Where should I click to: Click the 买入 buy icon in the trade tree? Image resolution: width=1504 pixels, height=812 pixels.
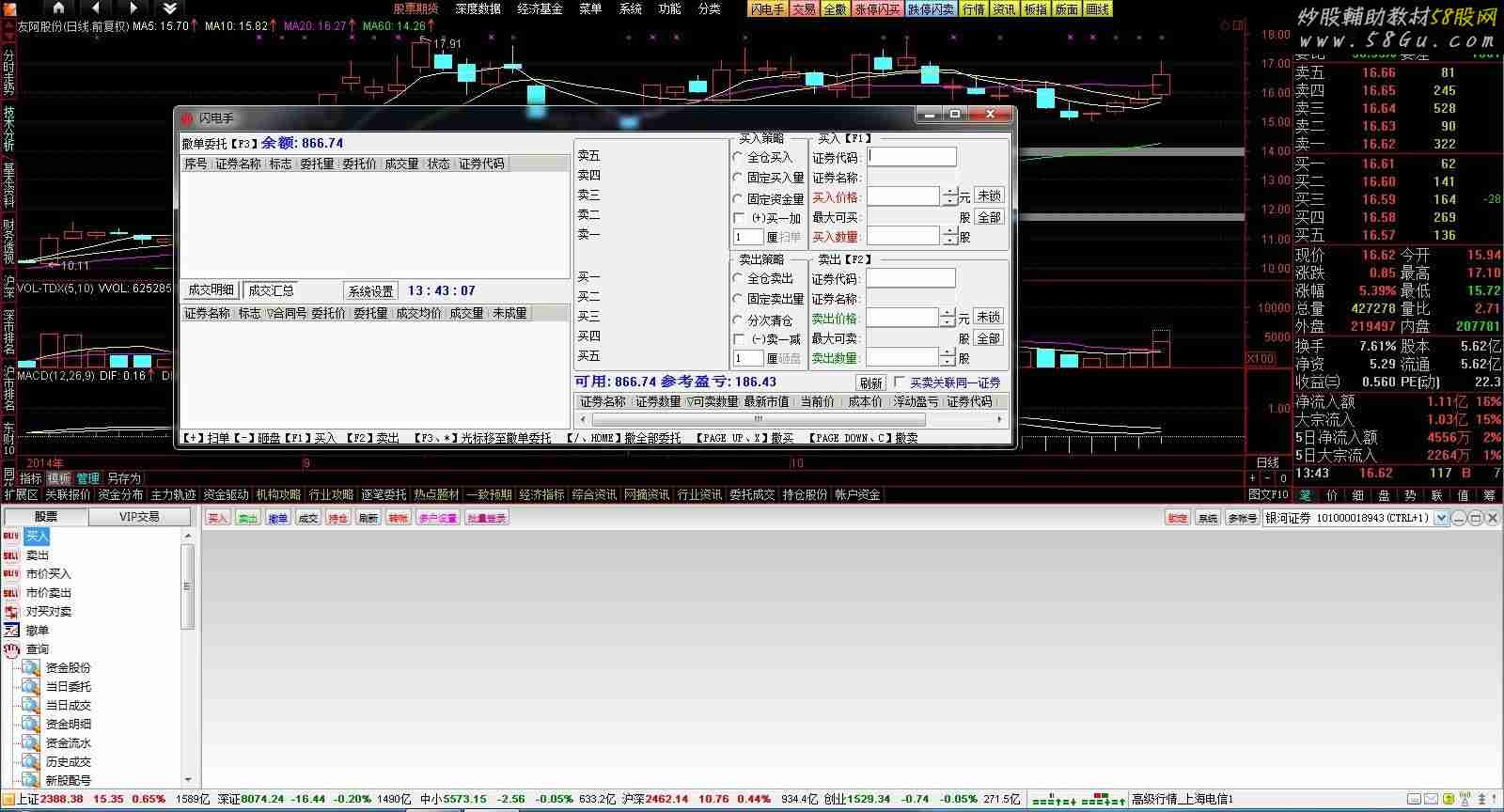[x=11, y=536]
